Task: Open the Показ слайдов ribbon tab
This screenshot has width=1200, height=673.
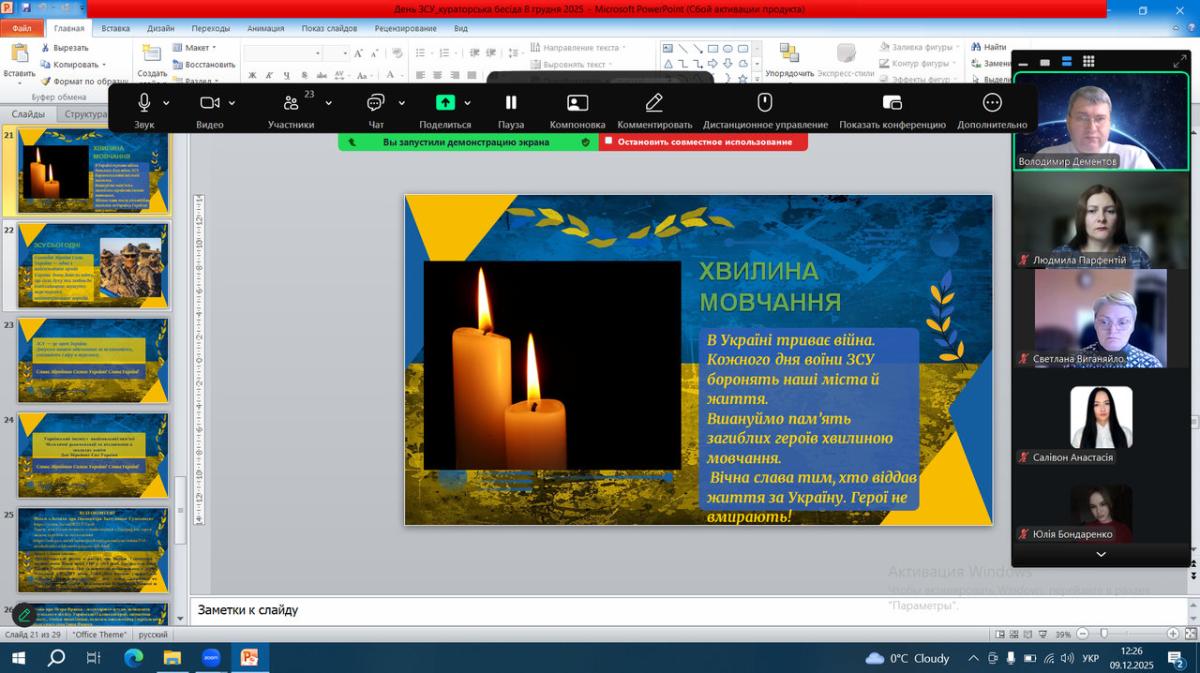Action: point(329,29)
